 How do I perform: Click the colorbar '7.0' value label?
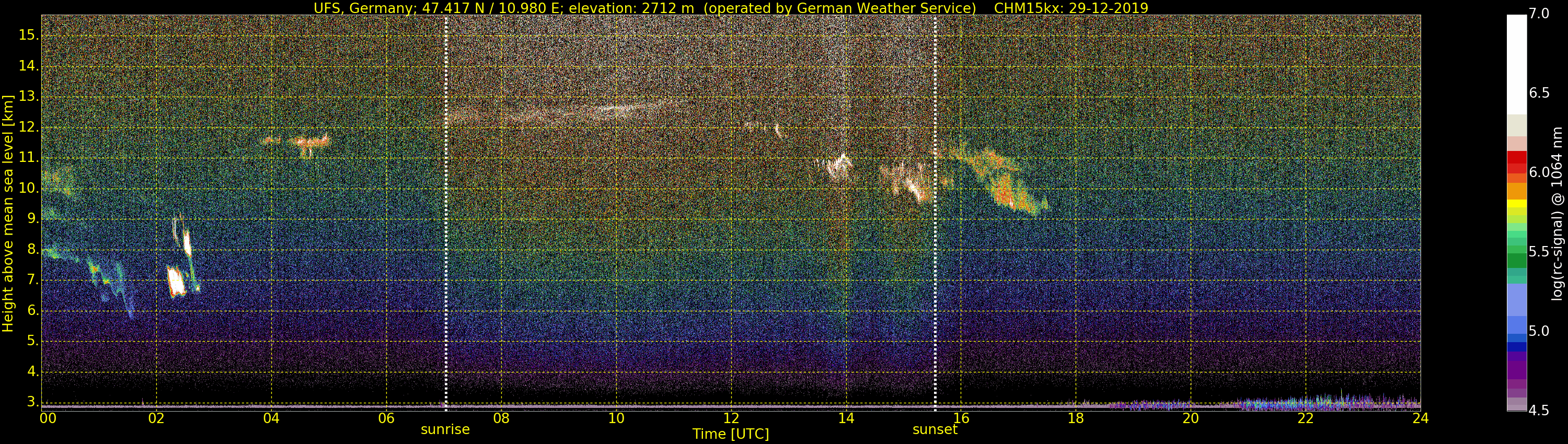(x=1539, y=14)
